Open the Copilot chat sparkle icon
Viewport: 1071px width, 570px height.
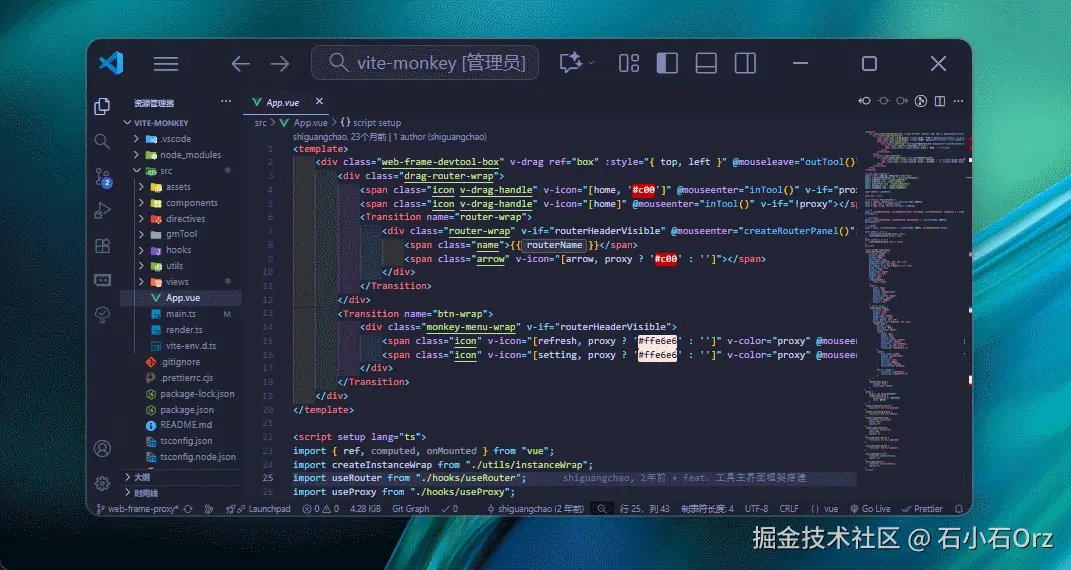pos(570,63)
